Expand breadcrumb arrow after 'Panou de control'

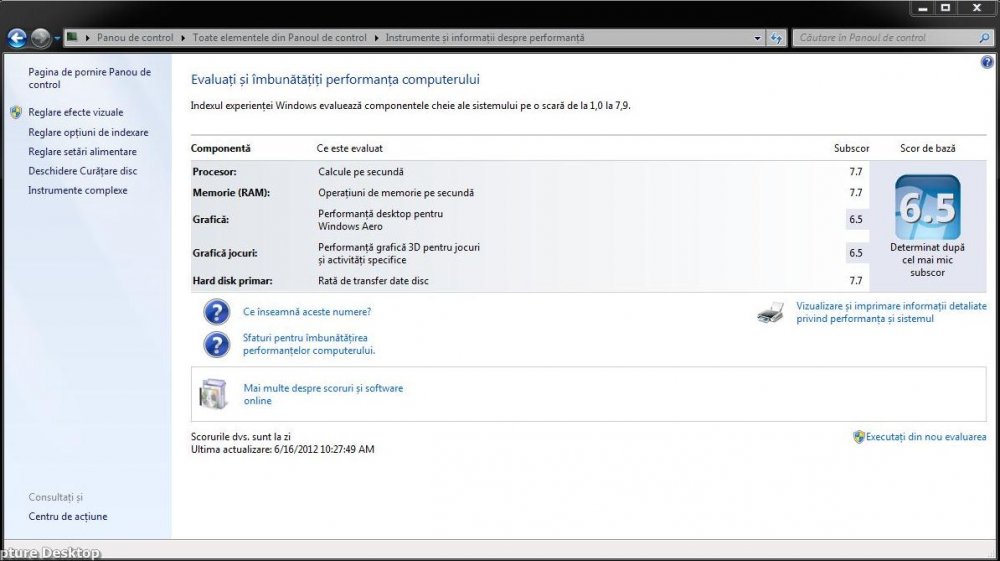[x=183, y=38]
